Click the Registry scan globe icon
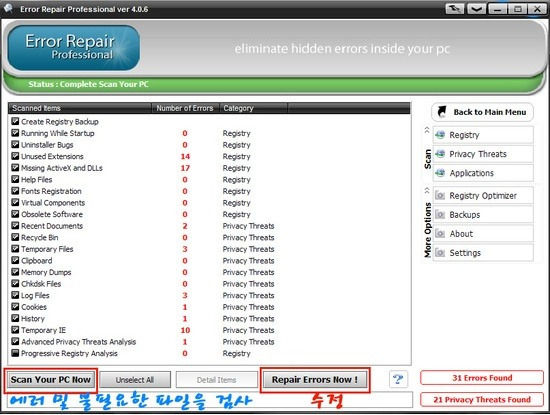This screenshot has height=415, width=550. [x=440, y=135]
